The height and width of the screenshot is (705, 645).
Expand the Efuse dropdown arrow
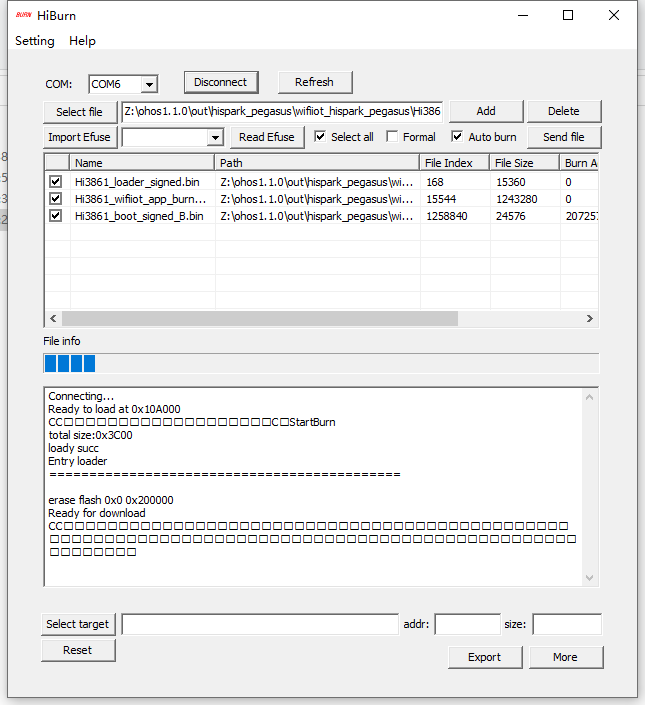point(216,138)
